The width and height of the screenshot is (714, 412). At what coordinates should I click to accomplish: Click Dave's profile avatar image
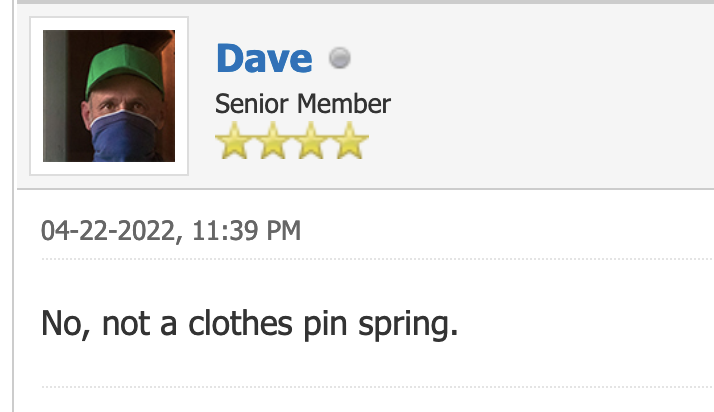[109, 96]
